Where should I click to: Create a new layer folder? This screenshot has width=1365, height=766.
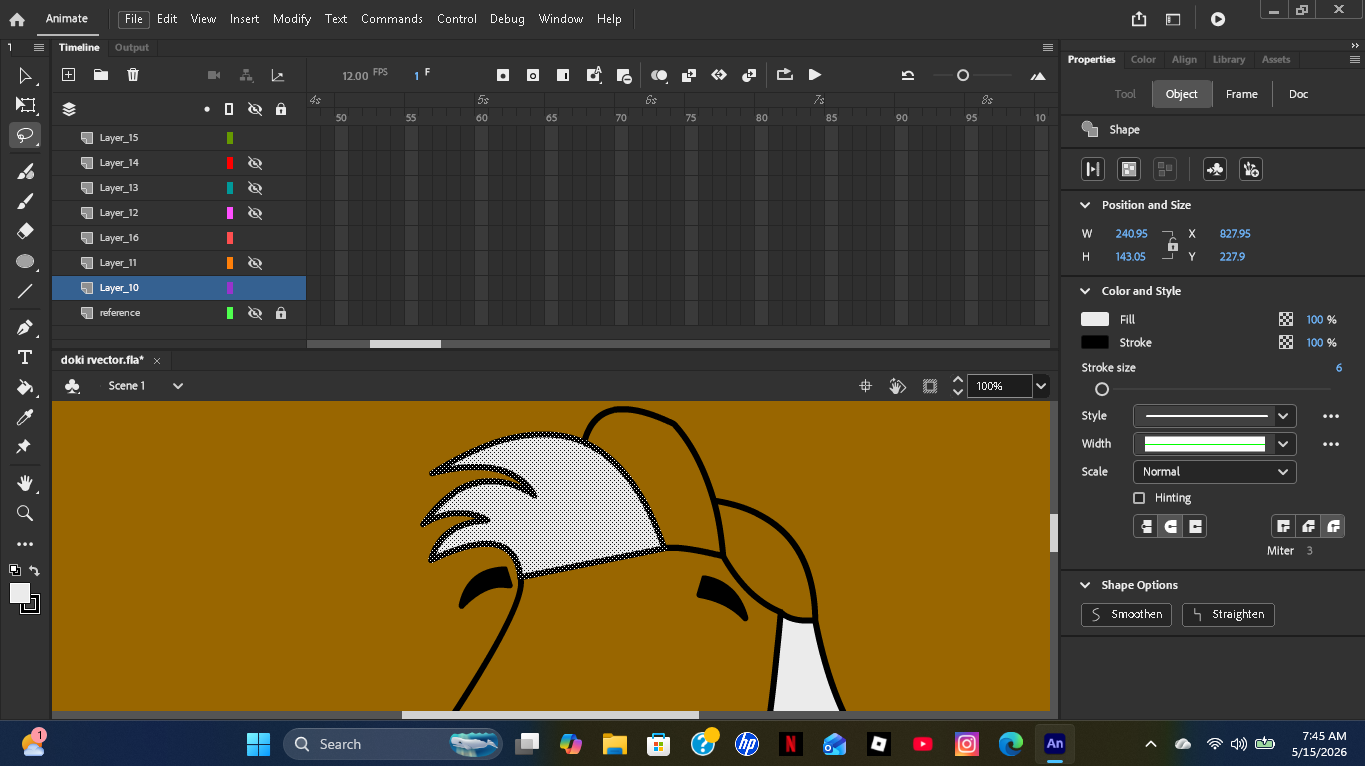pos(101,75)
